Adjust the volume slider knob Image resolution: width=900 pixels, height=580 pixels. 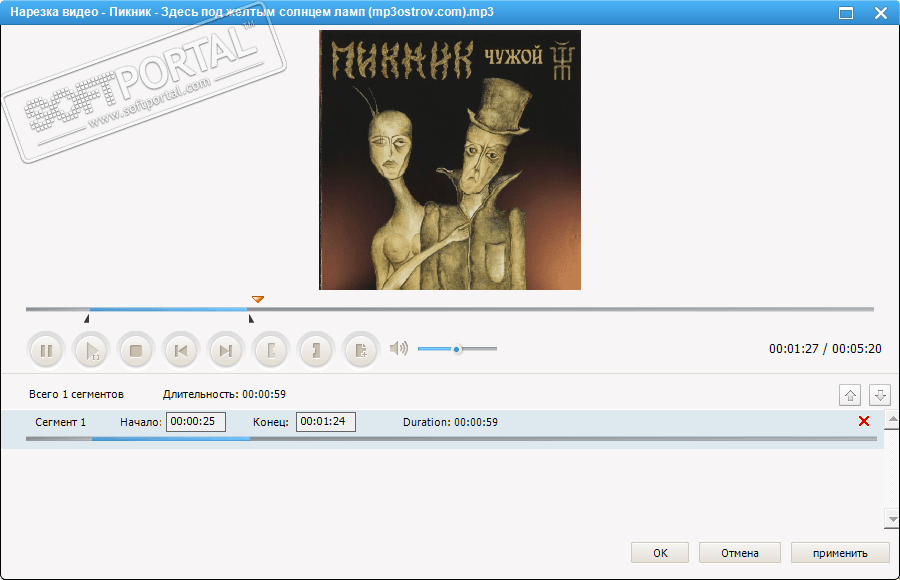click(457, 349)
